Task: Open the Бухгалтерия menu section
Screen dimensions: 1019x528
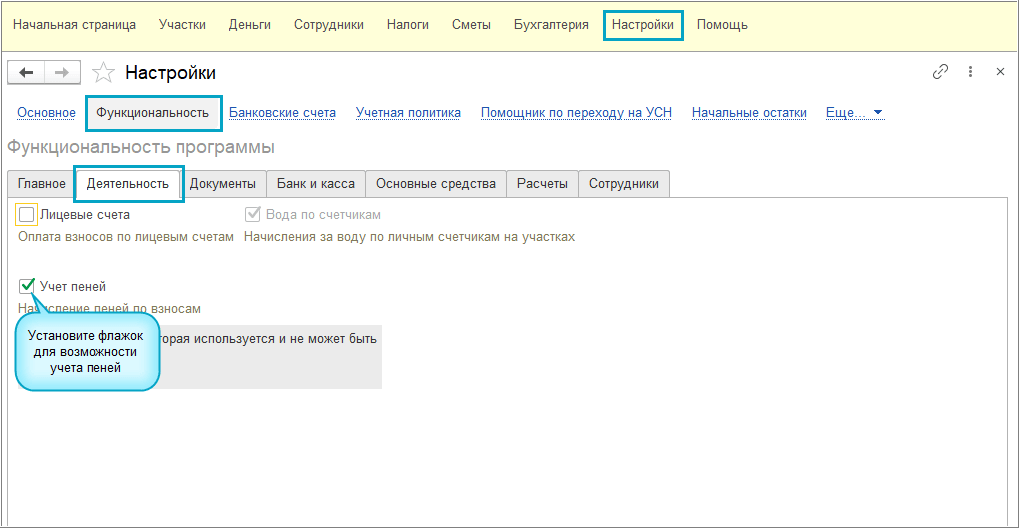Action: point(551,24)
